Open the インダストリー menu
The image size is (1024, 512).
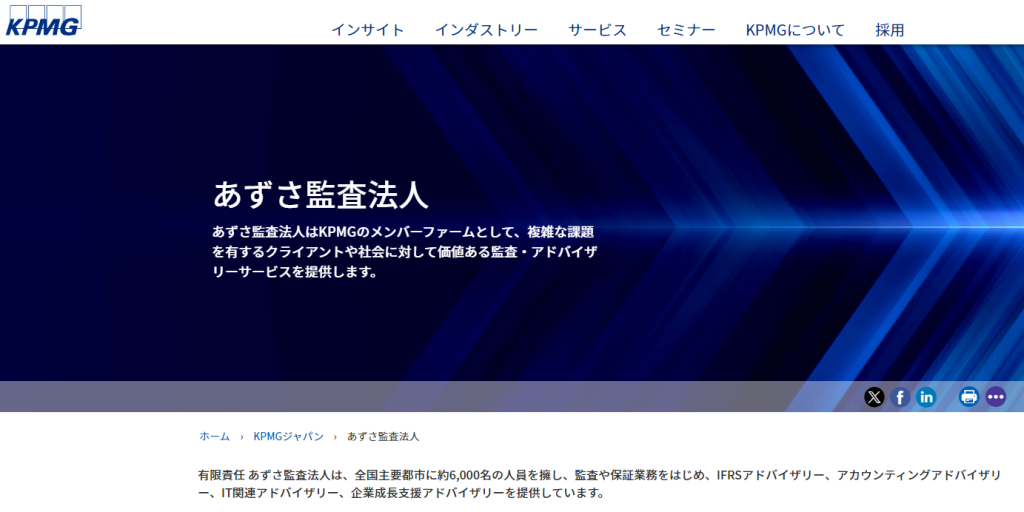pyautogui.click(x=486, y=30)
